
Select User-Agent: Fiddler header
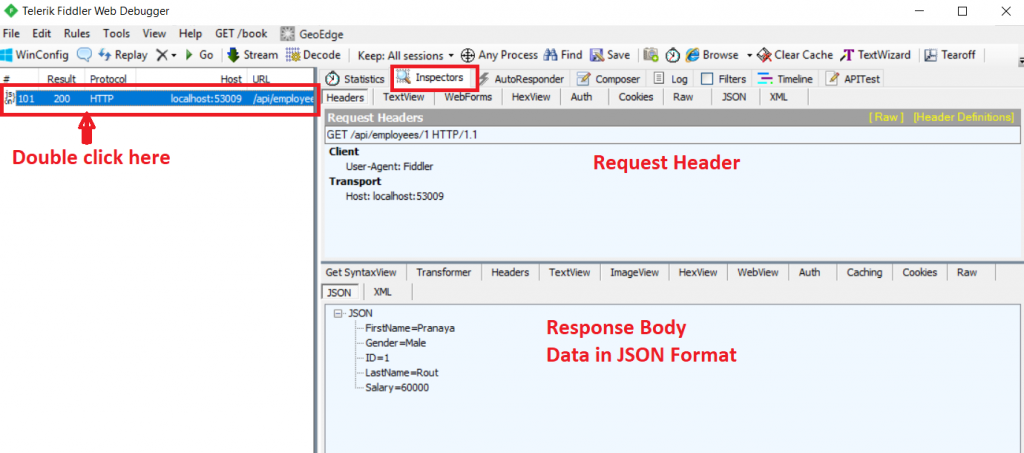(389, 166)
